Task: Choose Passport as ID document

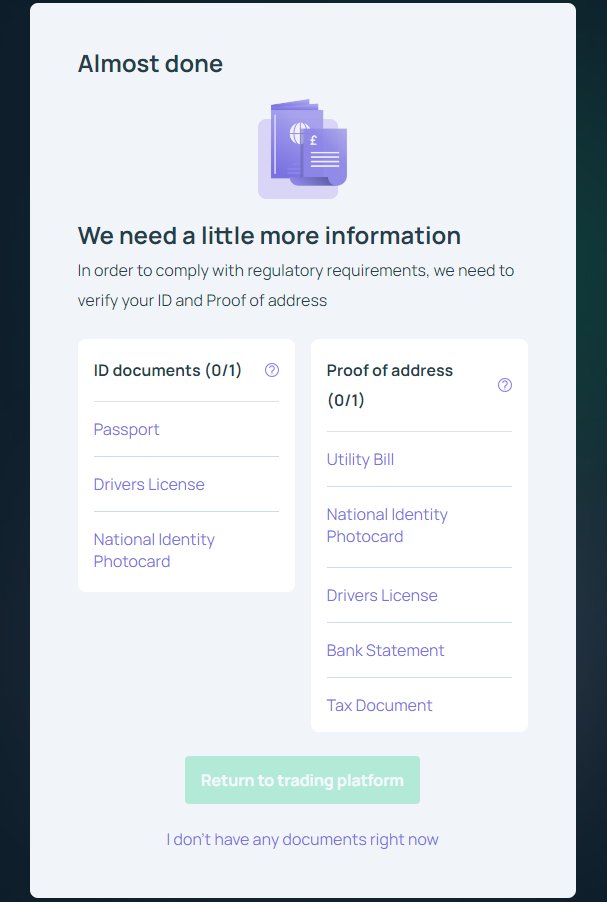Action: pyautogui.click(x=127, y=430)
